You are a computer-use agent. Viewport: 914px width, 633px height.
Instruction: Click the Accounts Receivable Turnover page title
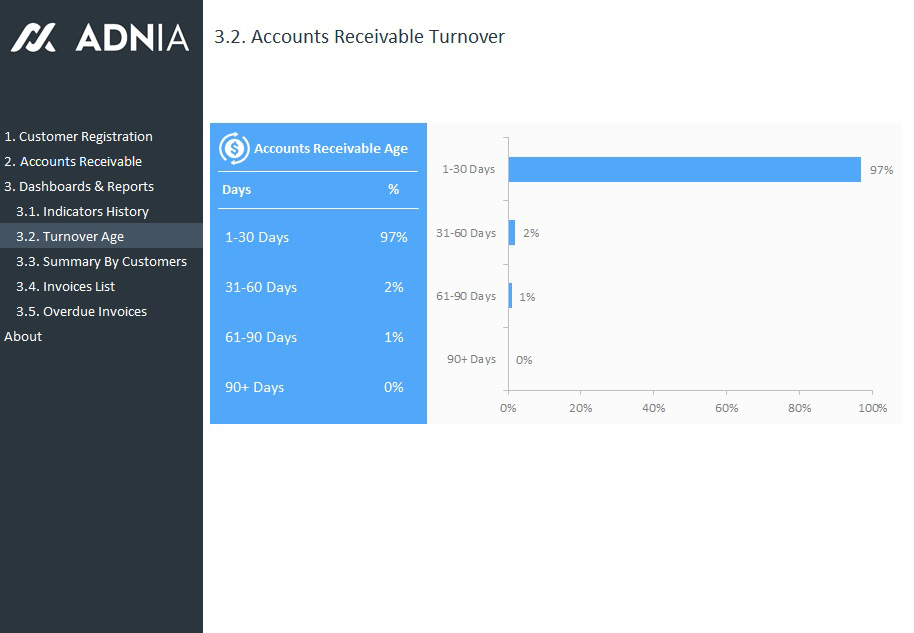pyautogui.click(x=359, y=37)
